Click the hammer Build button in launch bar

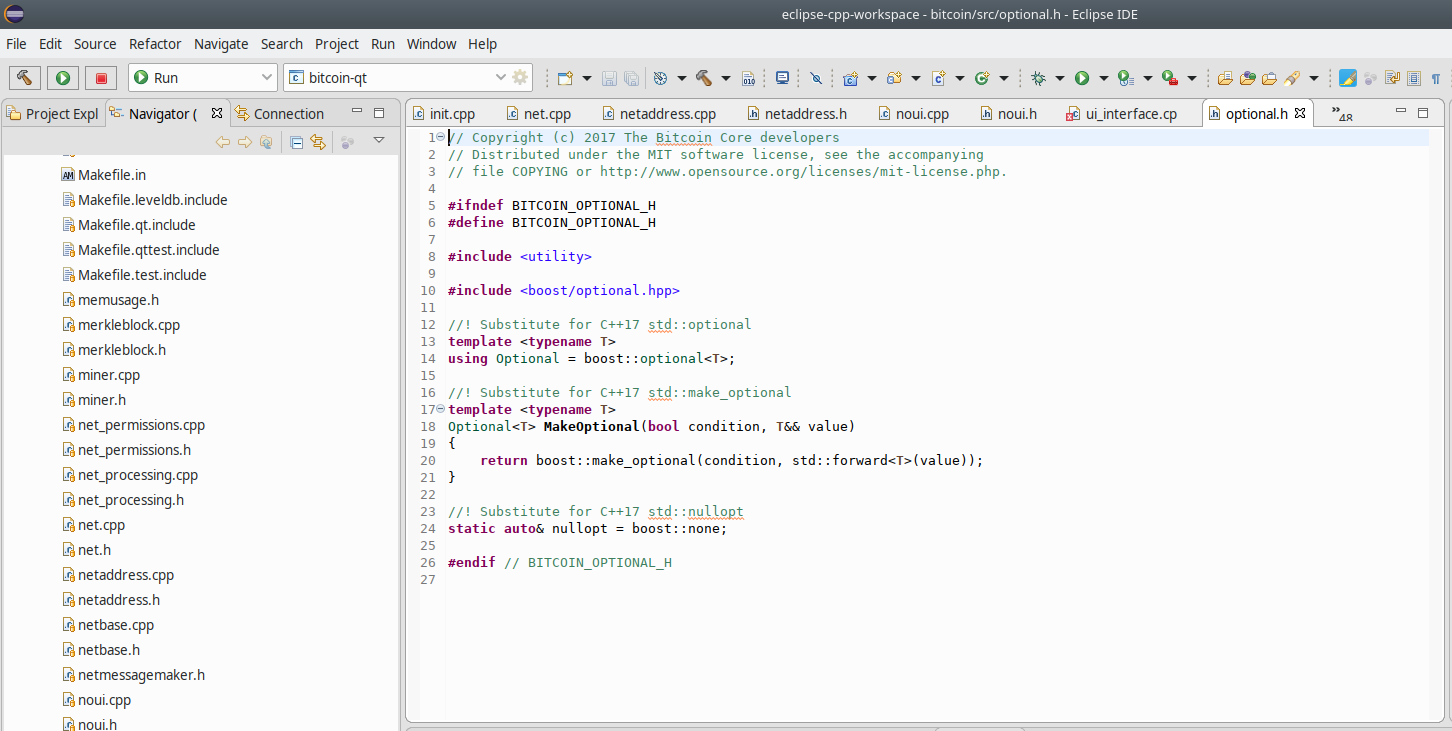25,78
